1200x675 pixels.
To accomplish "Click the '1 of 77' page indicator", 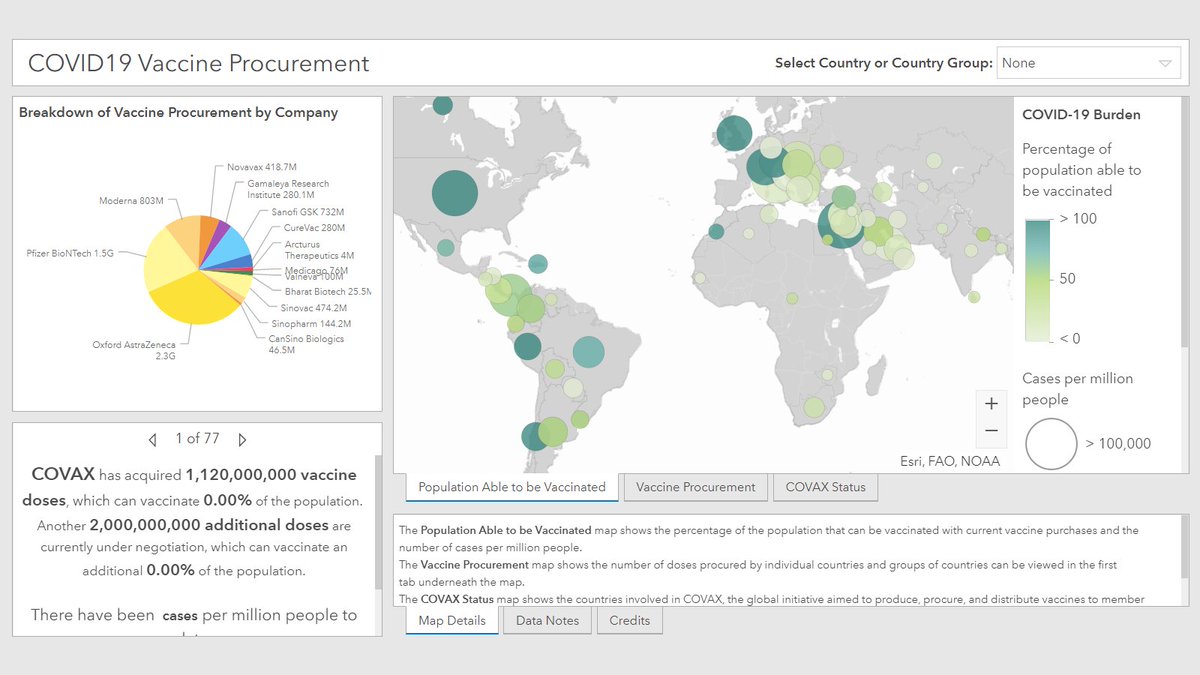I will click(197, 439).
